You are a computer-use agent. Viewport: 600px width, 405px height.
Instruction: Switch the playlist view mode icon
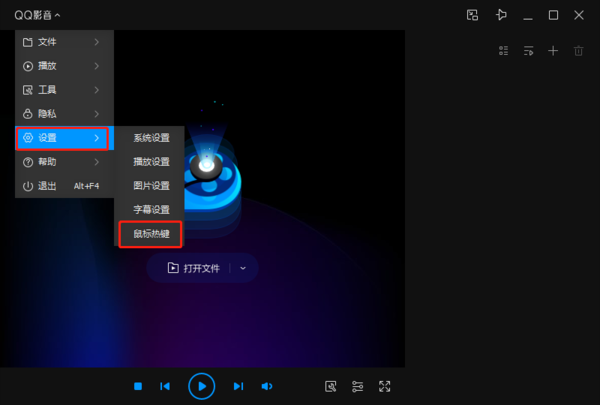point(504,51)
